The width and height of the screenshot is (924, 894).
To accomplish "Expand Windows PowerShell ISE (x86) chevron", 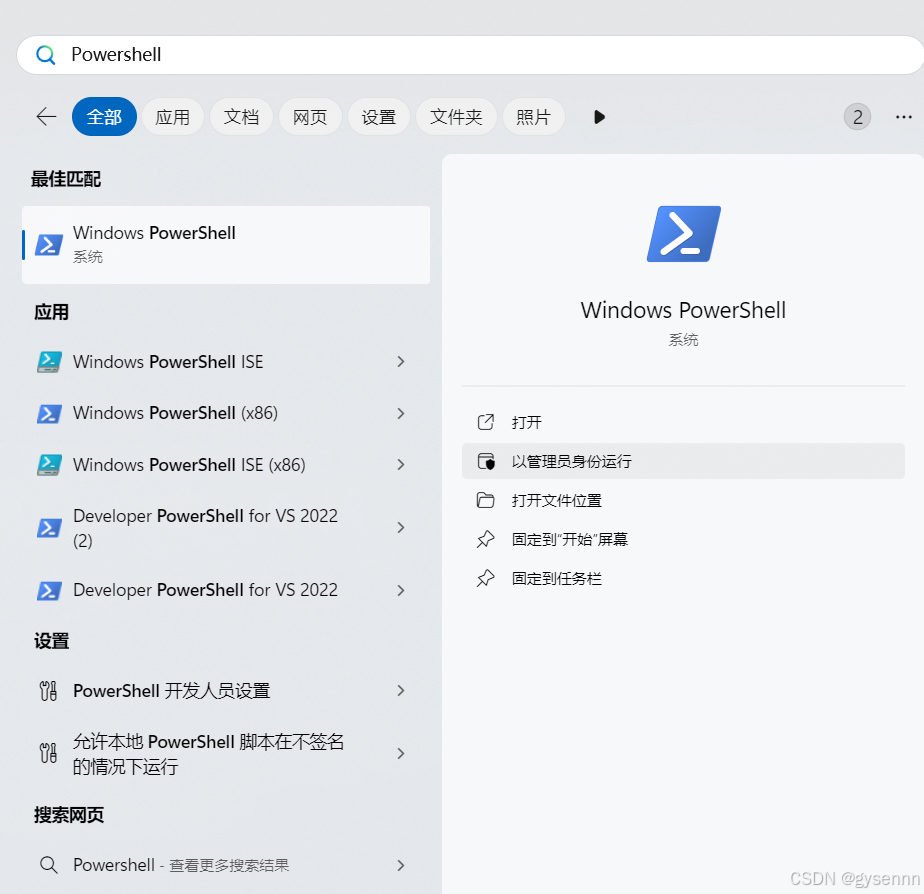I will point(401,465).
